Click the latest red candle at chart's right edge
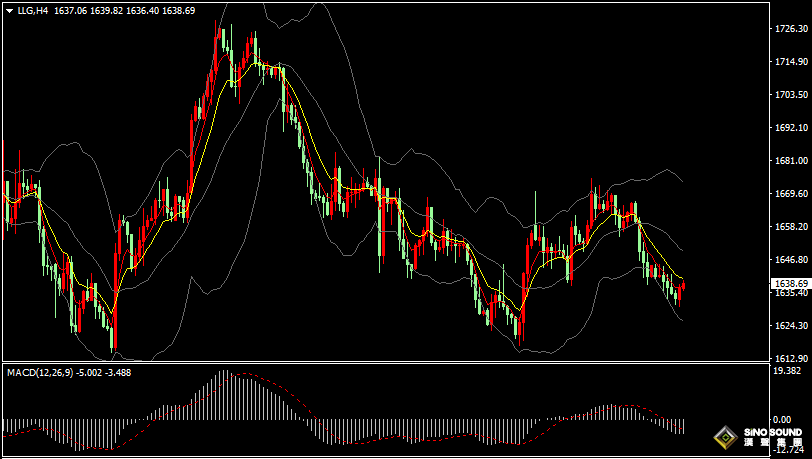This screenshot has height=459, width=812. click(x=684, y=288)
